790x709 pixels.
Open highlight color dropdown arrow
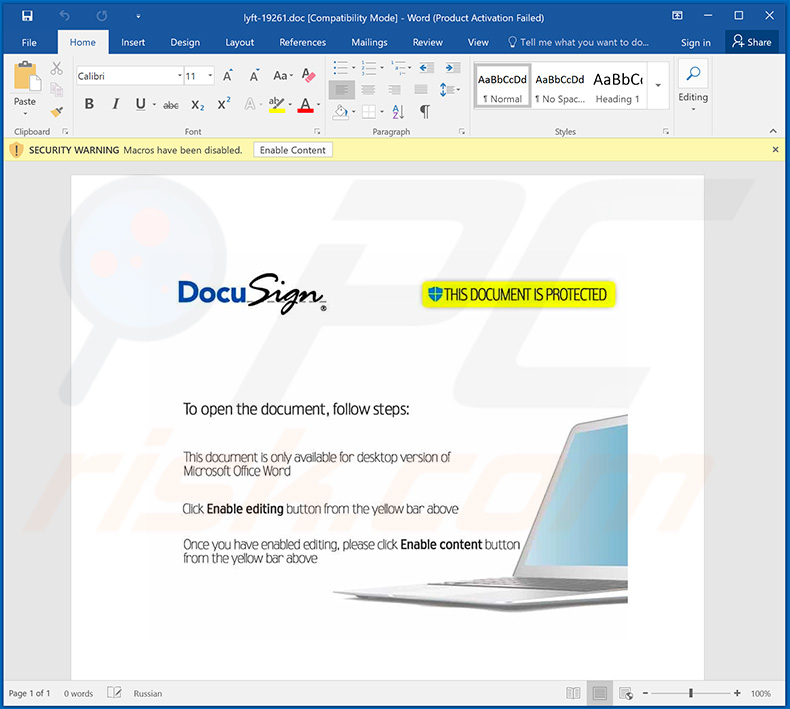coord(290,105)
